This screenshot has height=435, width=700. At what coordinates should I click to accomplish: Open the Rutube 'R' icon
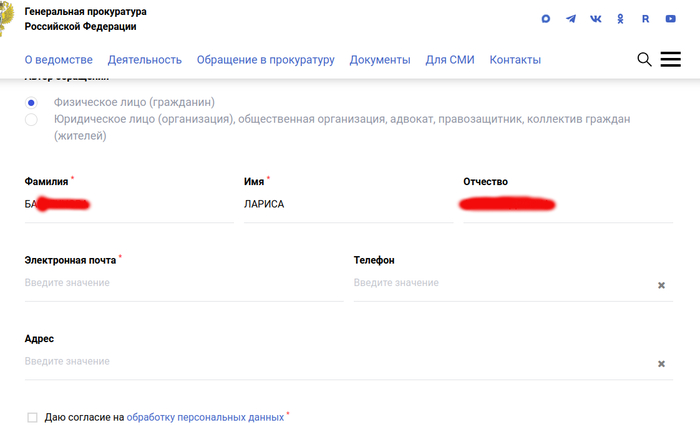click(646, 19)
